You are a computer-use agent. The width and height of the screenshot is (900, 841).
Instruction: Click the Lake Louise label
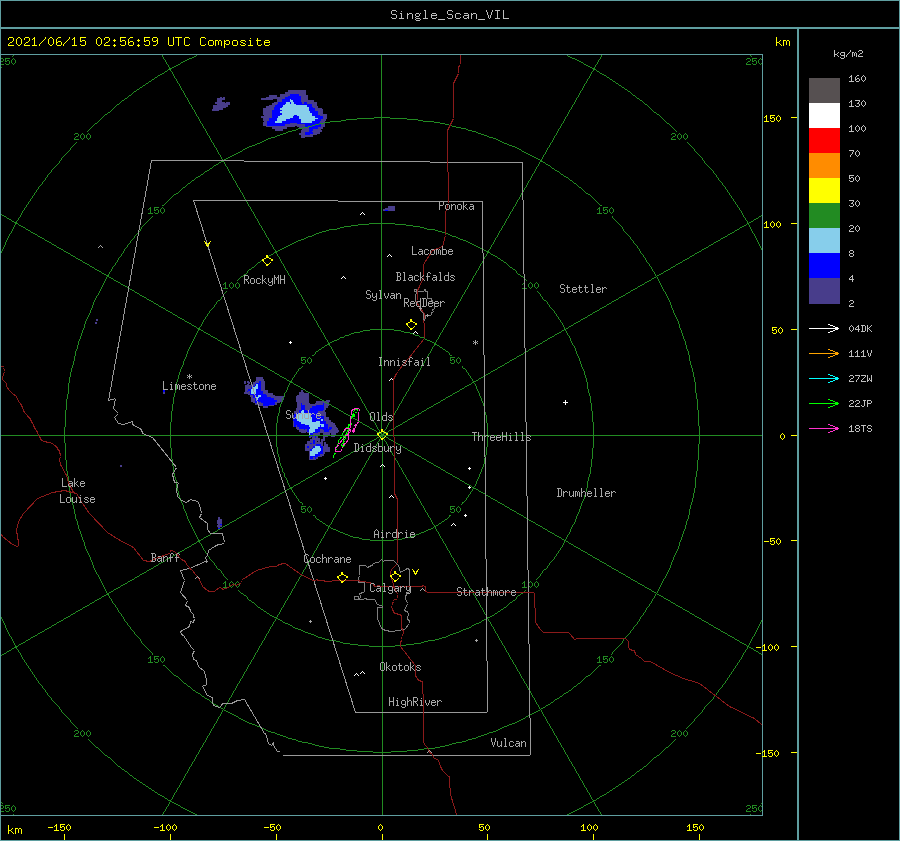(x=77, y=491)
